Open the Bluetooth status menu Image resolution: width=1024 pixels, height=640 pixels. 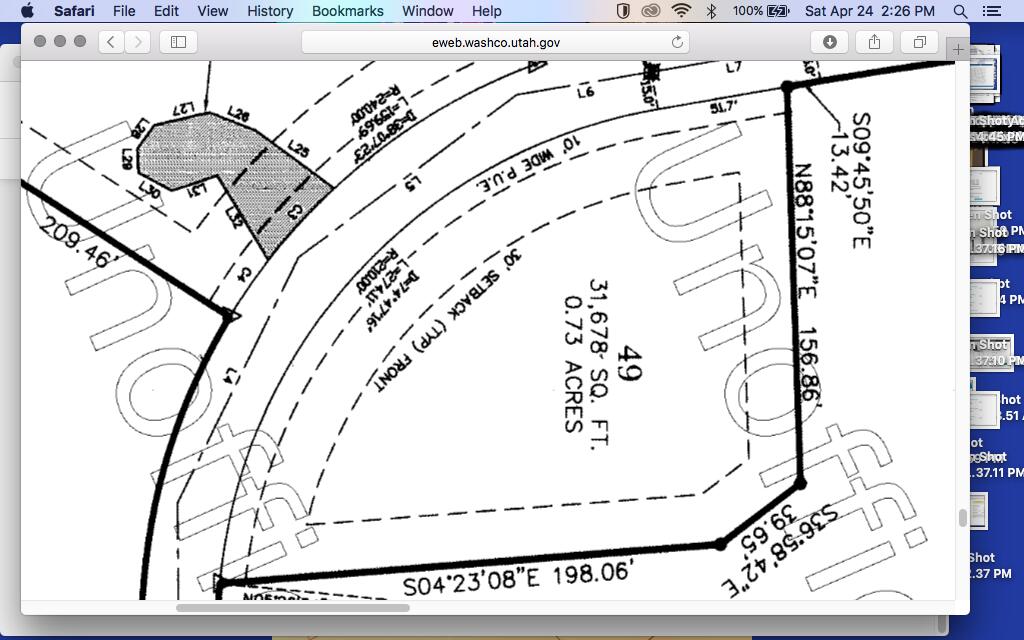(712, 10)
